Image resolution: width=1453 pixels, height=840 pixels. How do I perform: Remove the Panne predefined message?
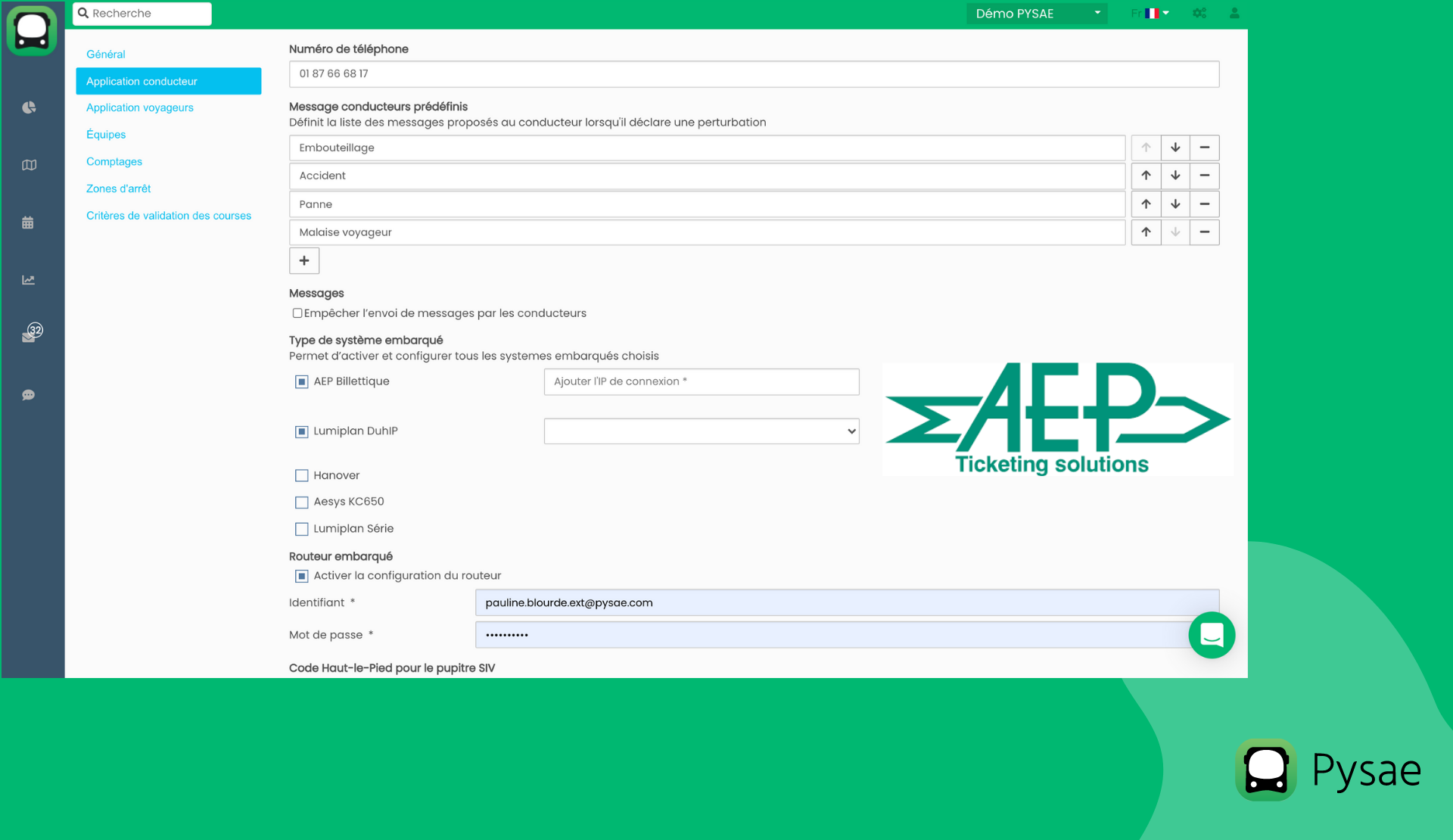click(1205, 204)
